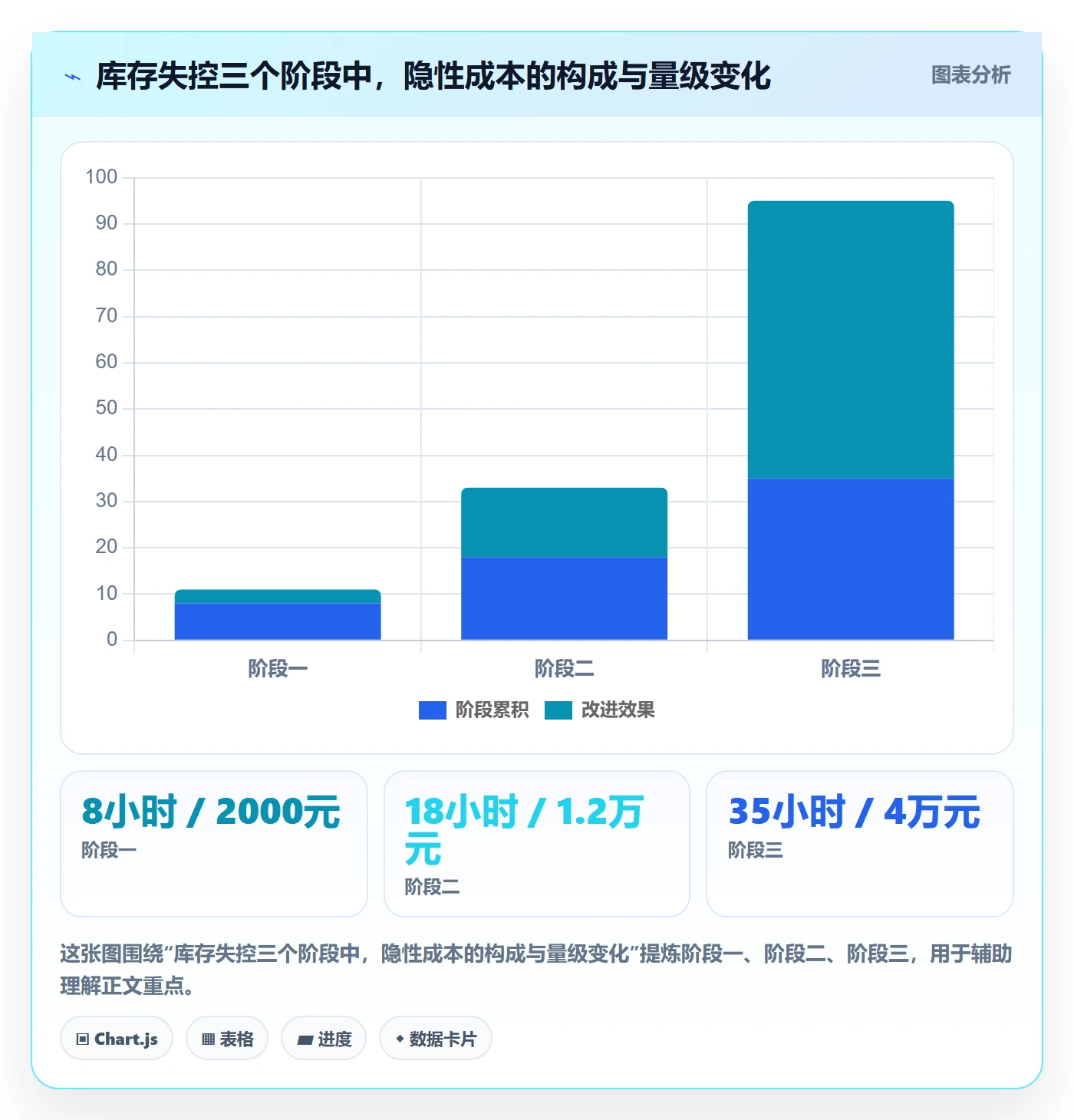Click the diamond icon in 数据卡片 tag
This screenshot has height=1120, width=1074.
click(x=400, y=1039)
